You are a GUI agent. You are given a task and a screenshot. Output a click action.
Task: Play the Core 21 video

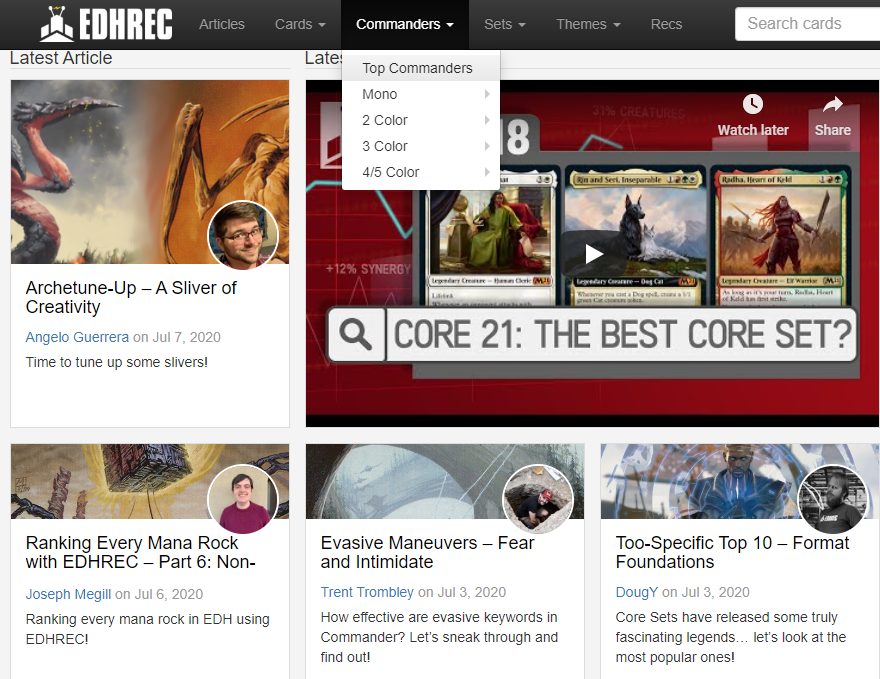pos(594,254)
